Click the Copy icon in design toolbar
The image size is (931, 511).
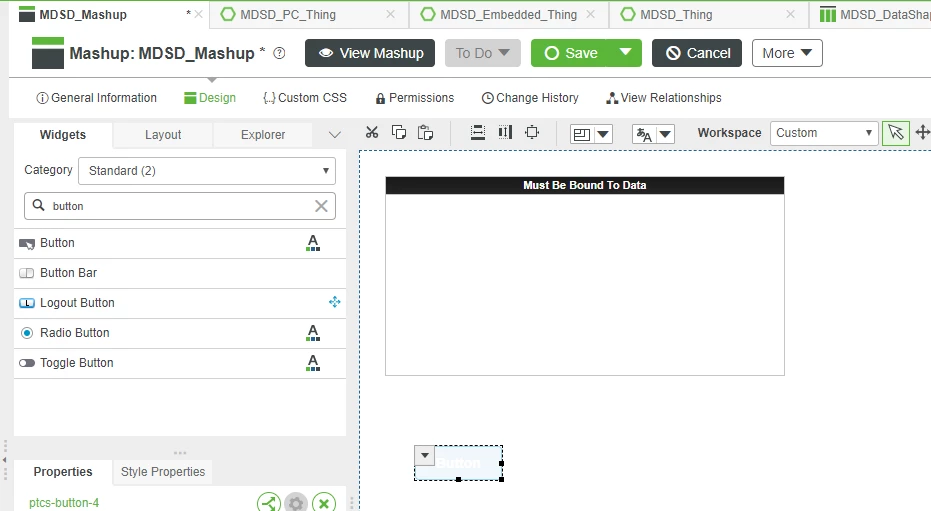(399, 132)
